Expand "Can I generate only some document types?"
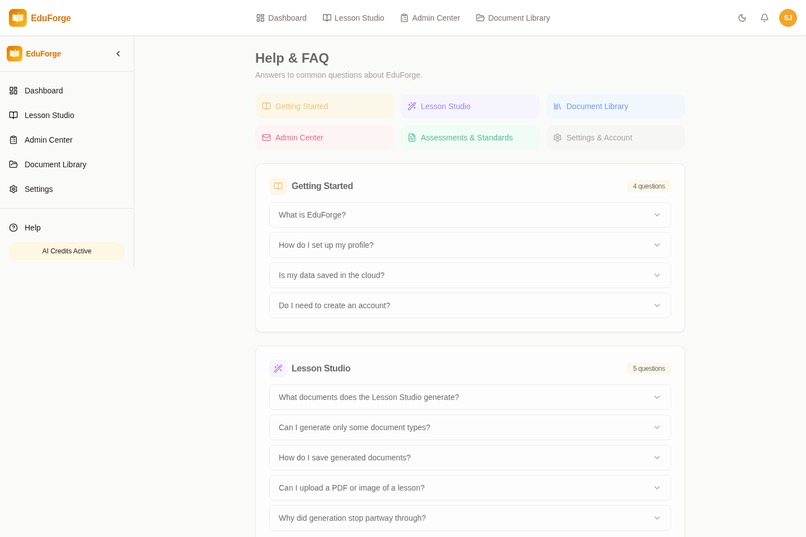This screenshot has height=537, width=806. tap(470, 428)
